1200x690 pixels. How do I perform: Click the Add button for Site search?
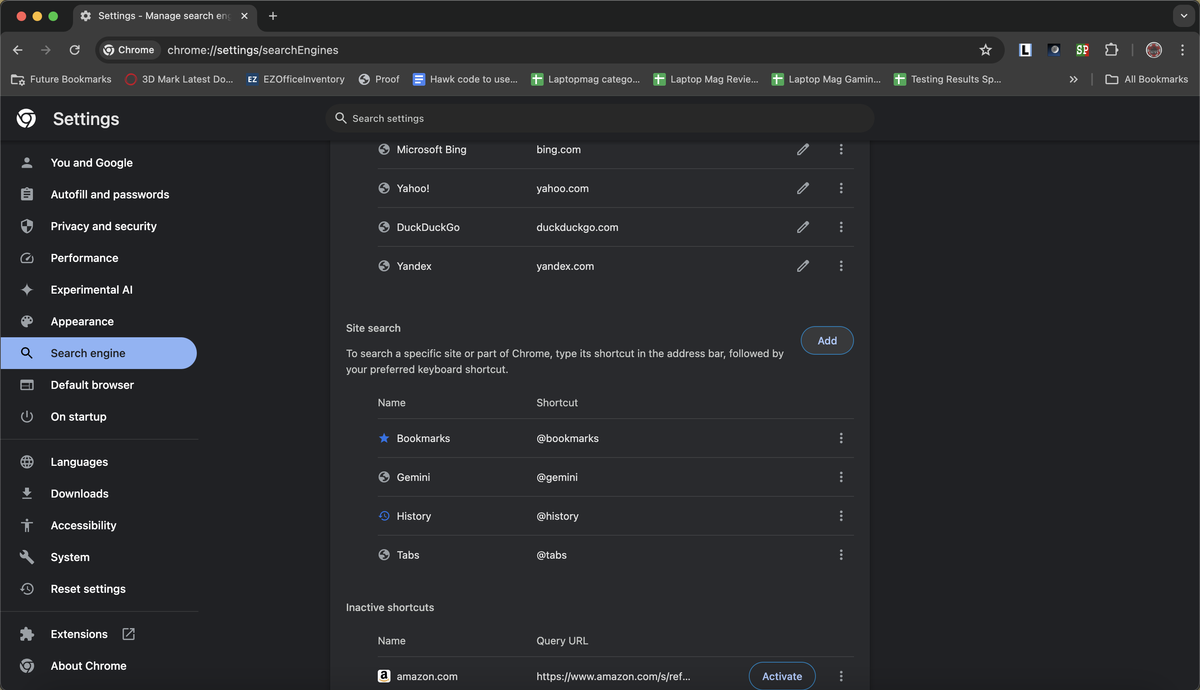[827, 340]
